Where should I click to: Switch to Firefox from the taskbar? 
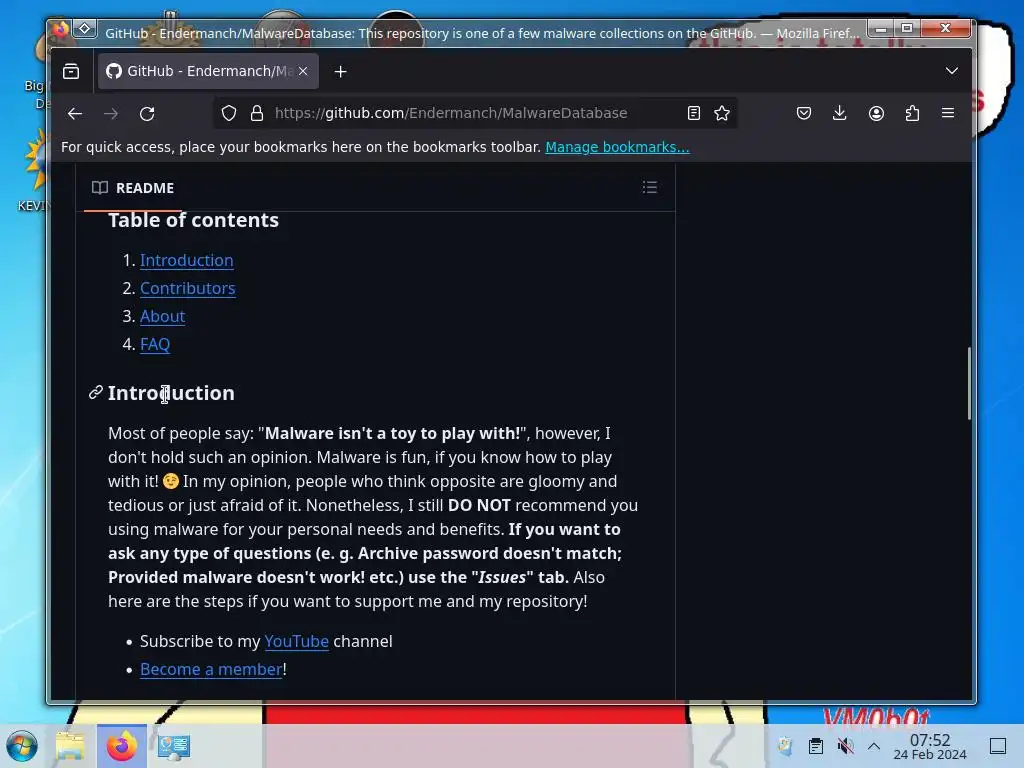(x=122, y=746)
